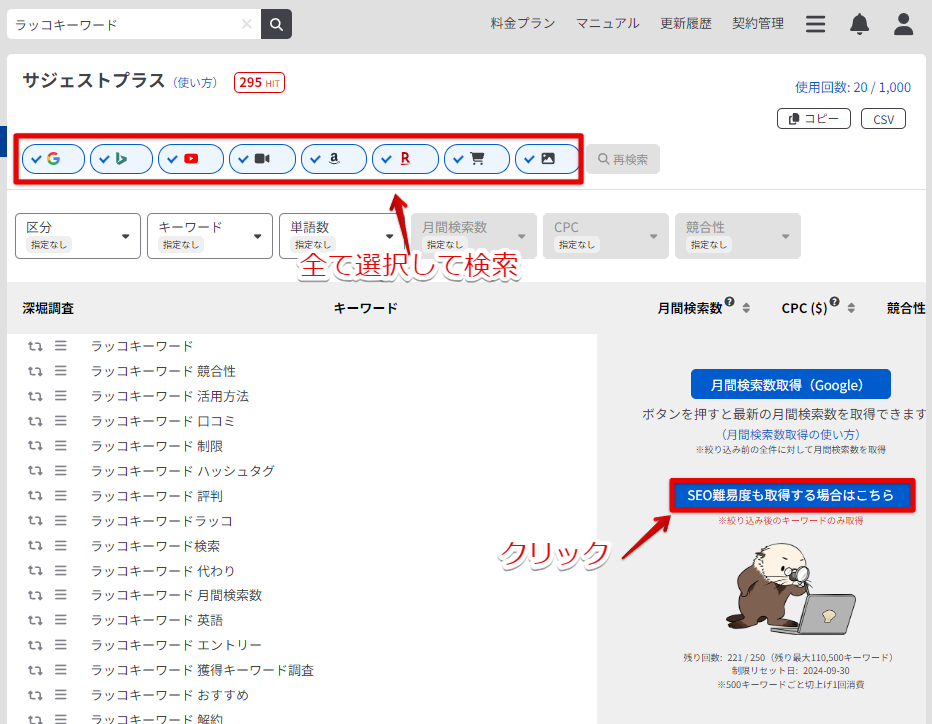
Task: Click the ラッコキーワード search input field
Action: coord(125,24)
